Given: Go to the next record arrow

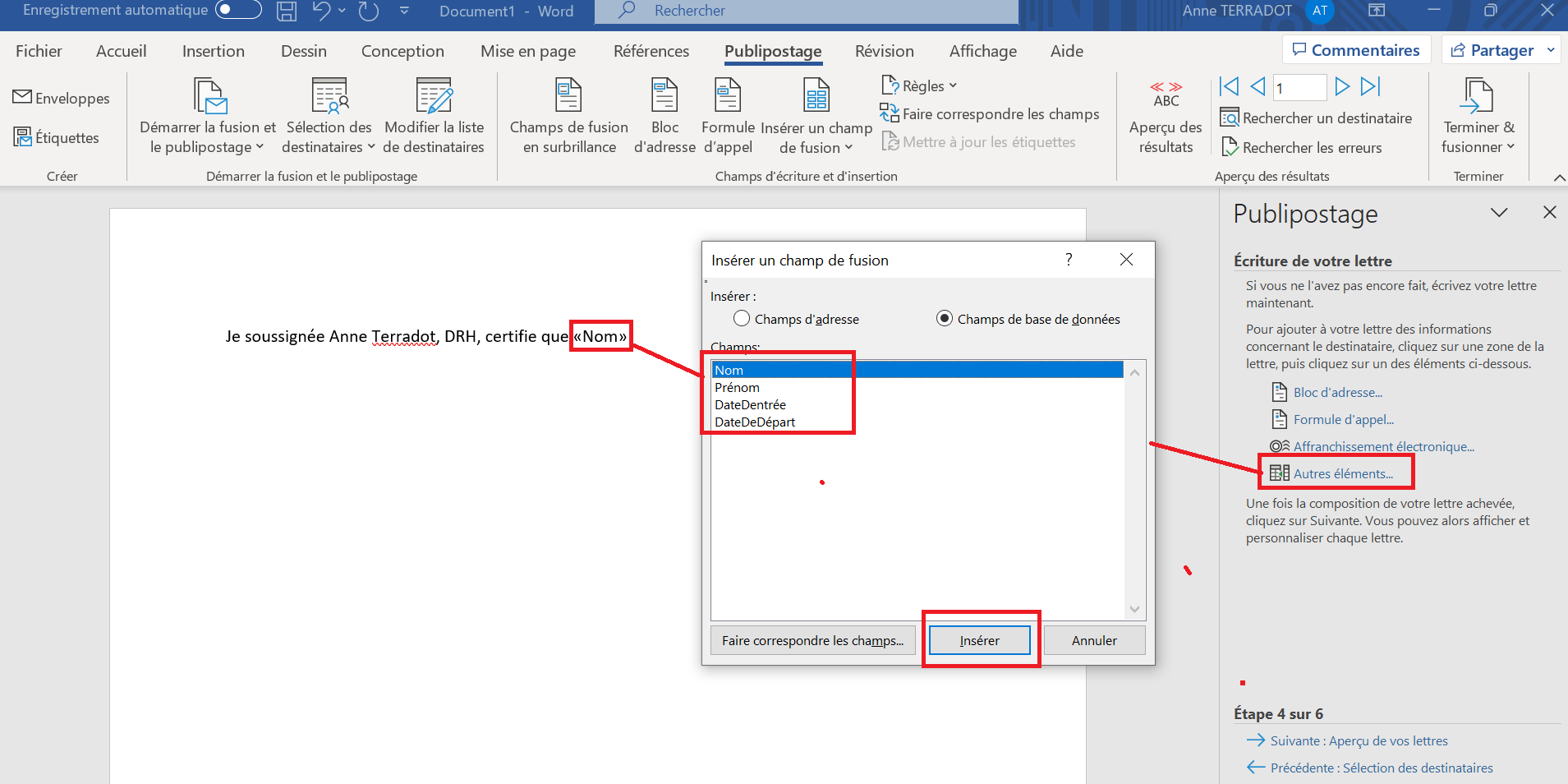Looking at the screenshot, I should [x=1342, y=86].
